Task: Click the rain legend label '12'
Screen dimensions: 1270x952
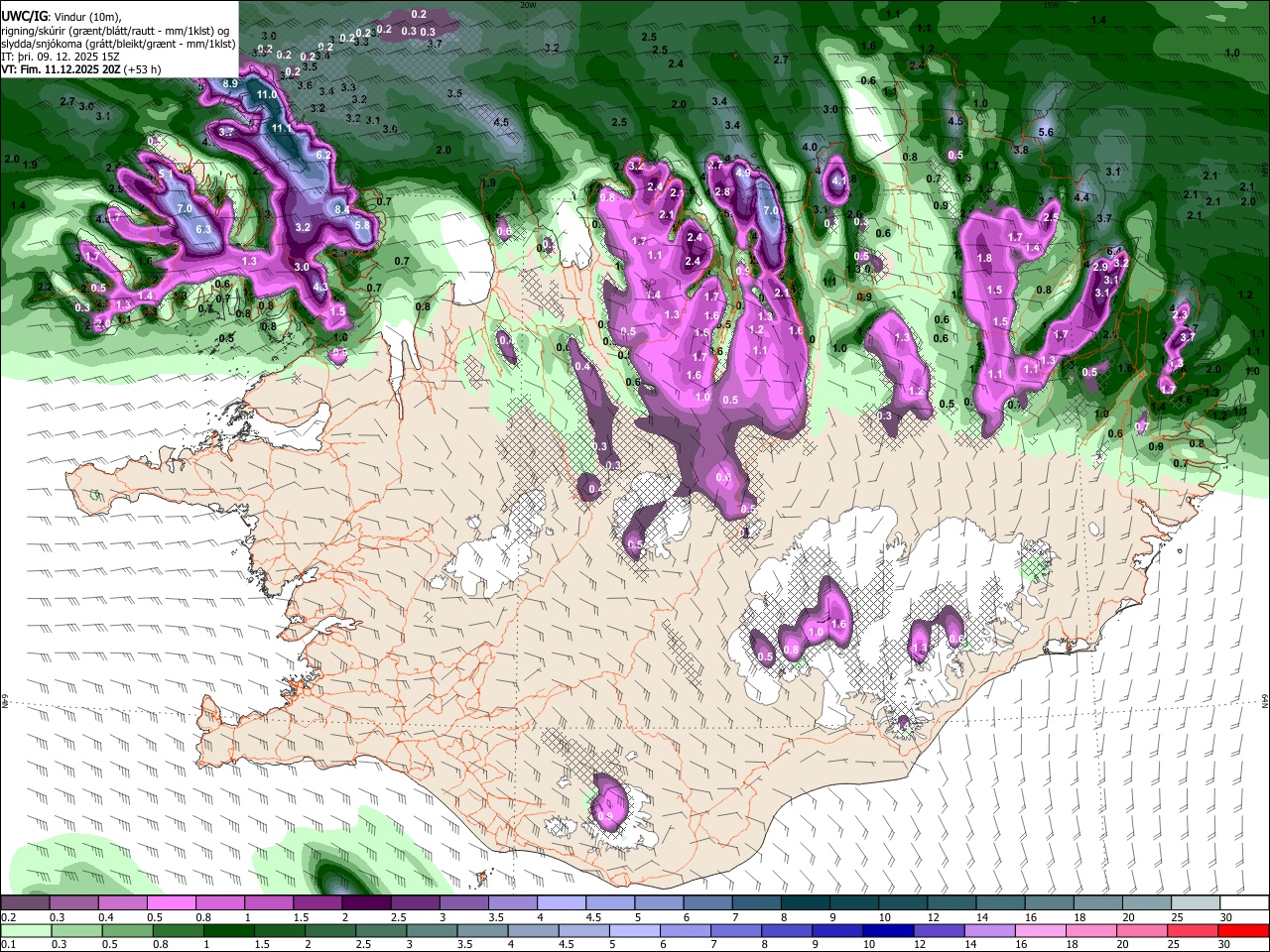Action: (920, 944)
